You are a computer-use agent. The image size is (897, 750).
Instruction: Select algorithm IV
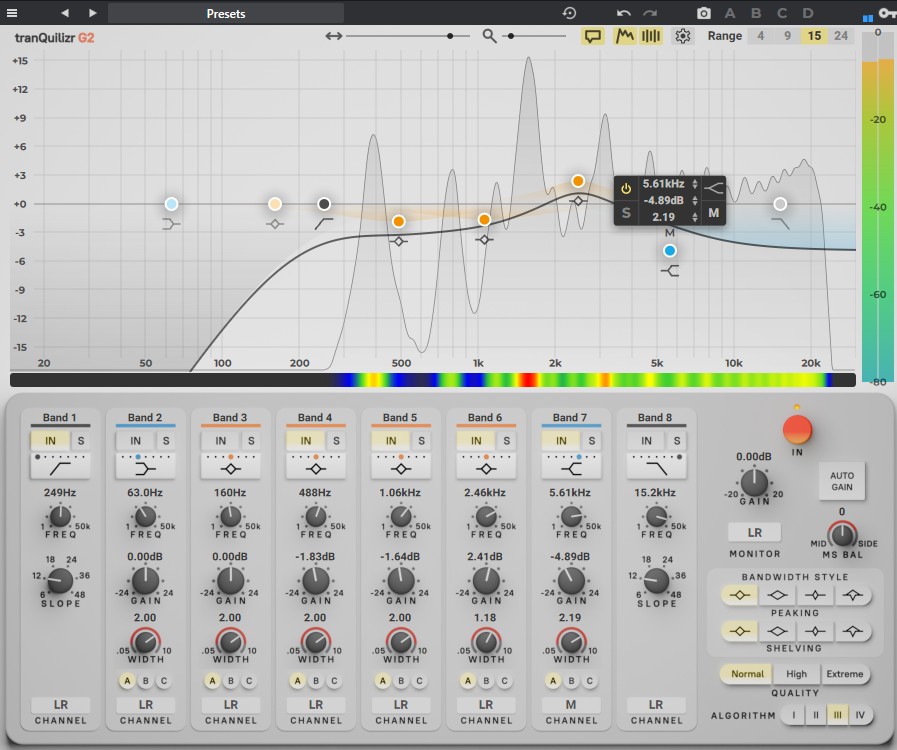point(860,715)
